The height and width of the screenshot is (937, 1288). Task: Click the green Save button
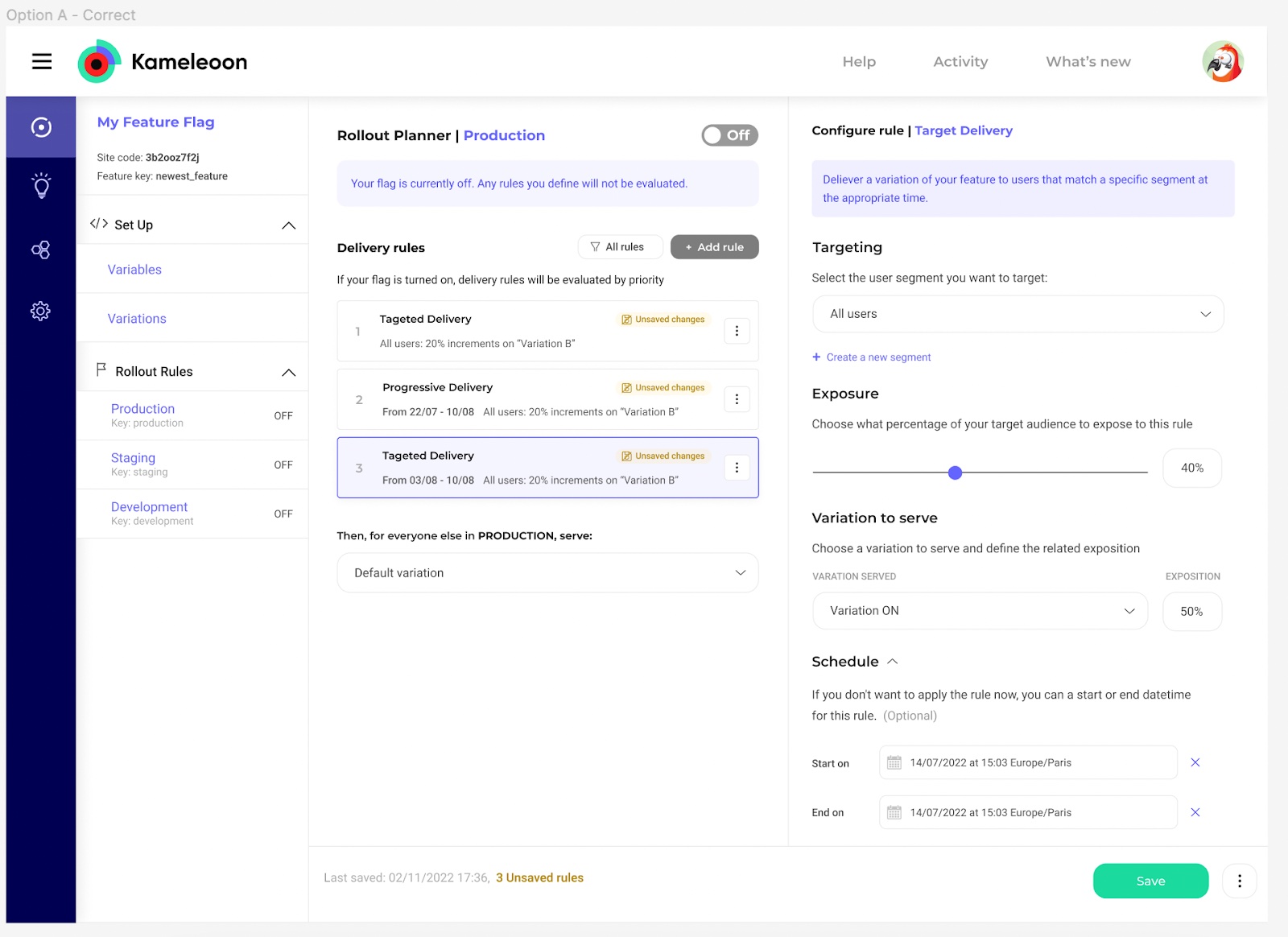coord(1150,881)
